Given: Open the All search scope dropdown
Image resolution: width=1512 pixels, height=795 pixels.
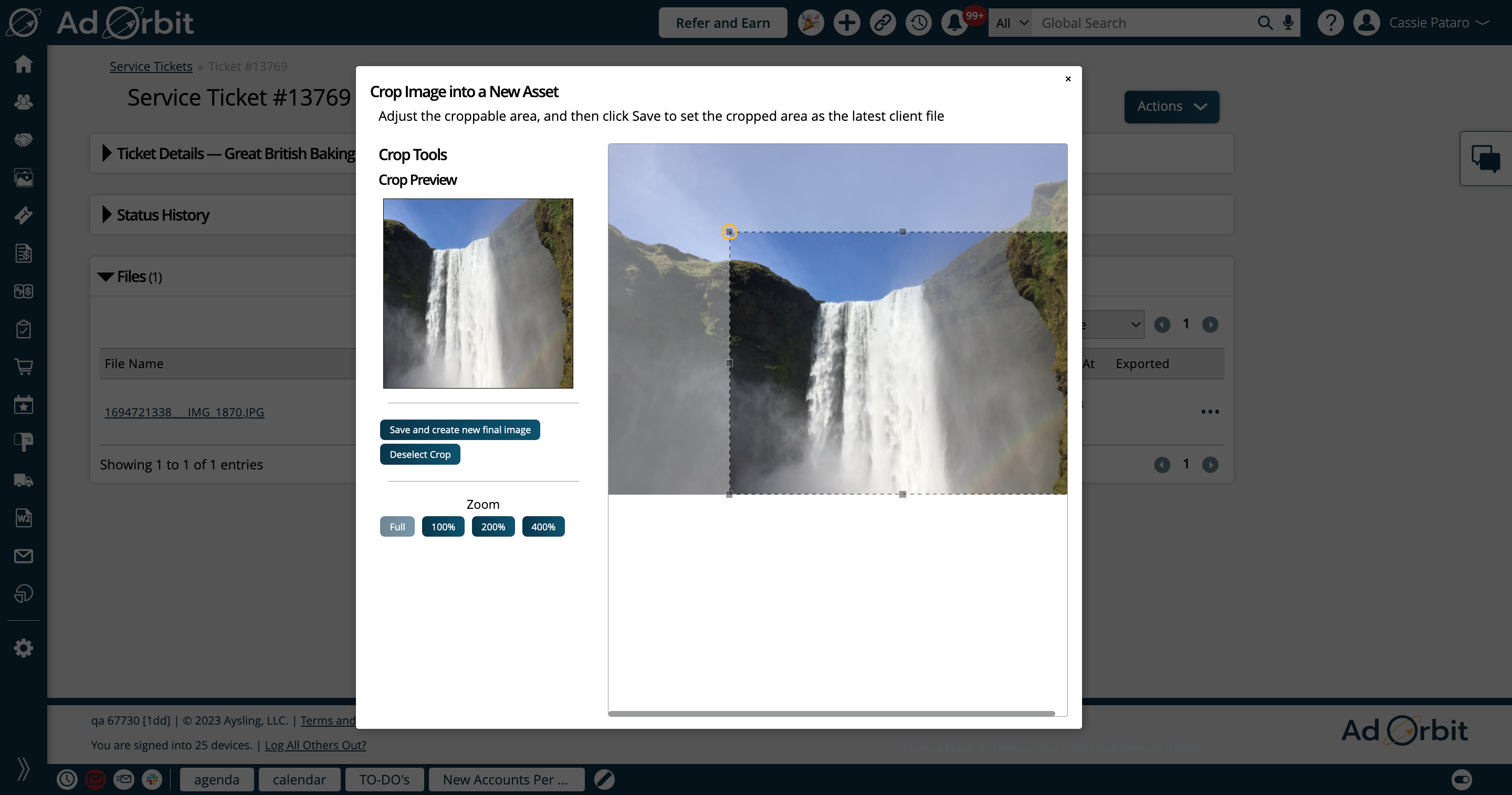Looking at the screenshot, I should (x=1011, y=23).
